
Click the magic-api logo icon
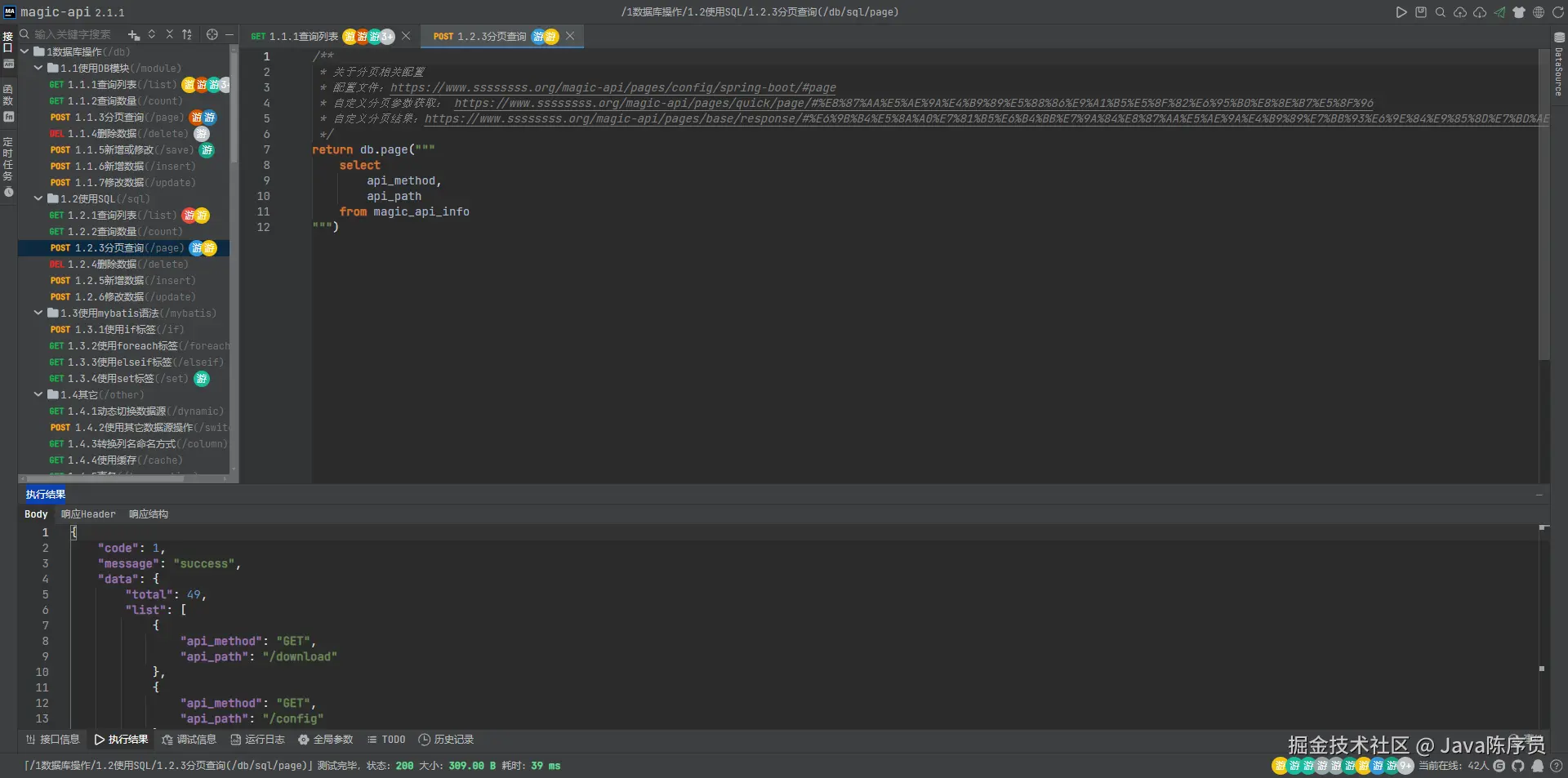click(10, 12)
